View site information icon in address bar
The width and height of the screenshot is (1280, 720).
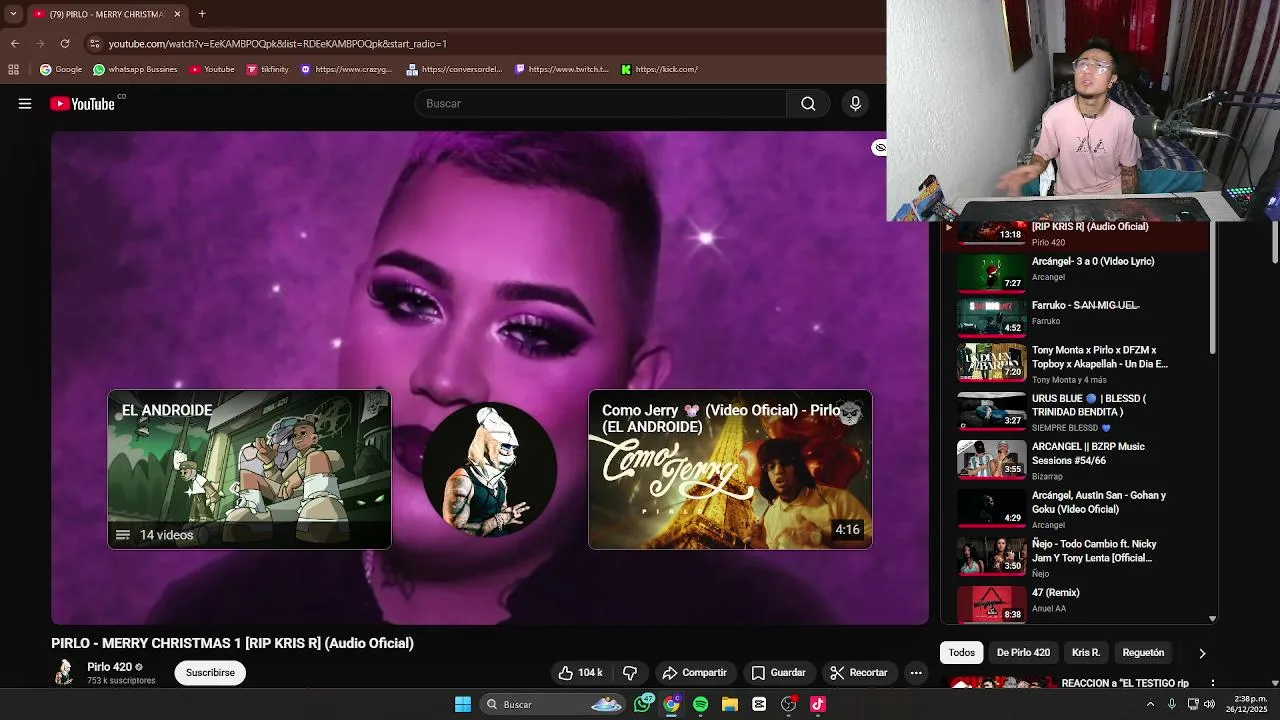(x=94, y=43)
